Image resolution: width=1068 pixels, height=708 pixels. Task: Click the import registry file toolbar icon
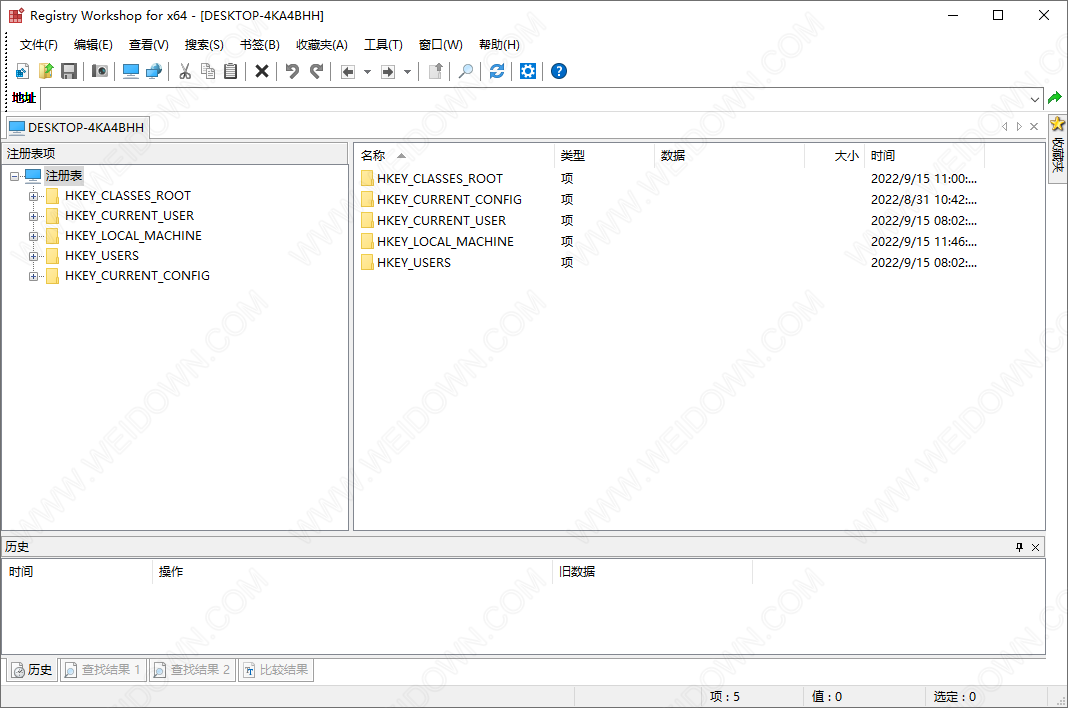[22, 71]
